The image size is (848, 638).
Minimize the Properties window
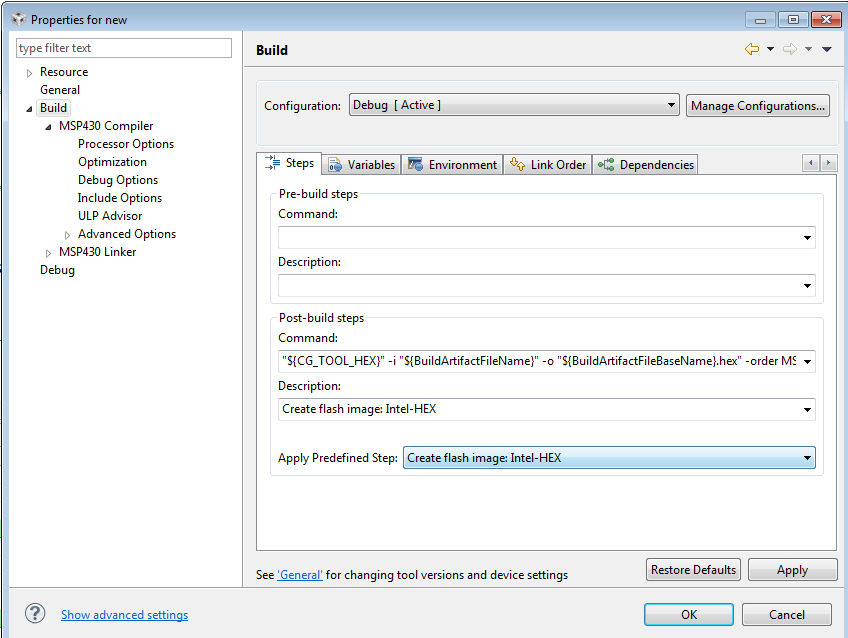(x=760, y=20)
